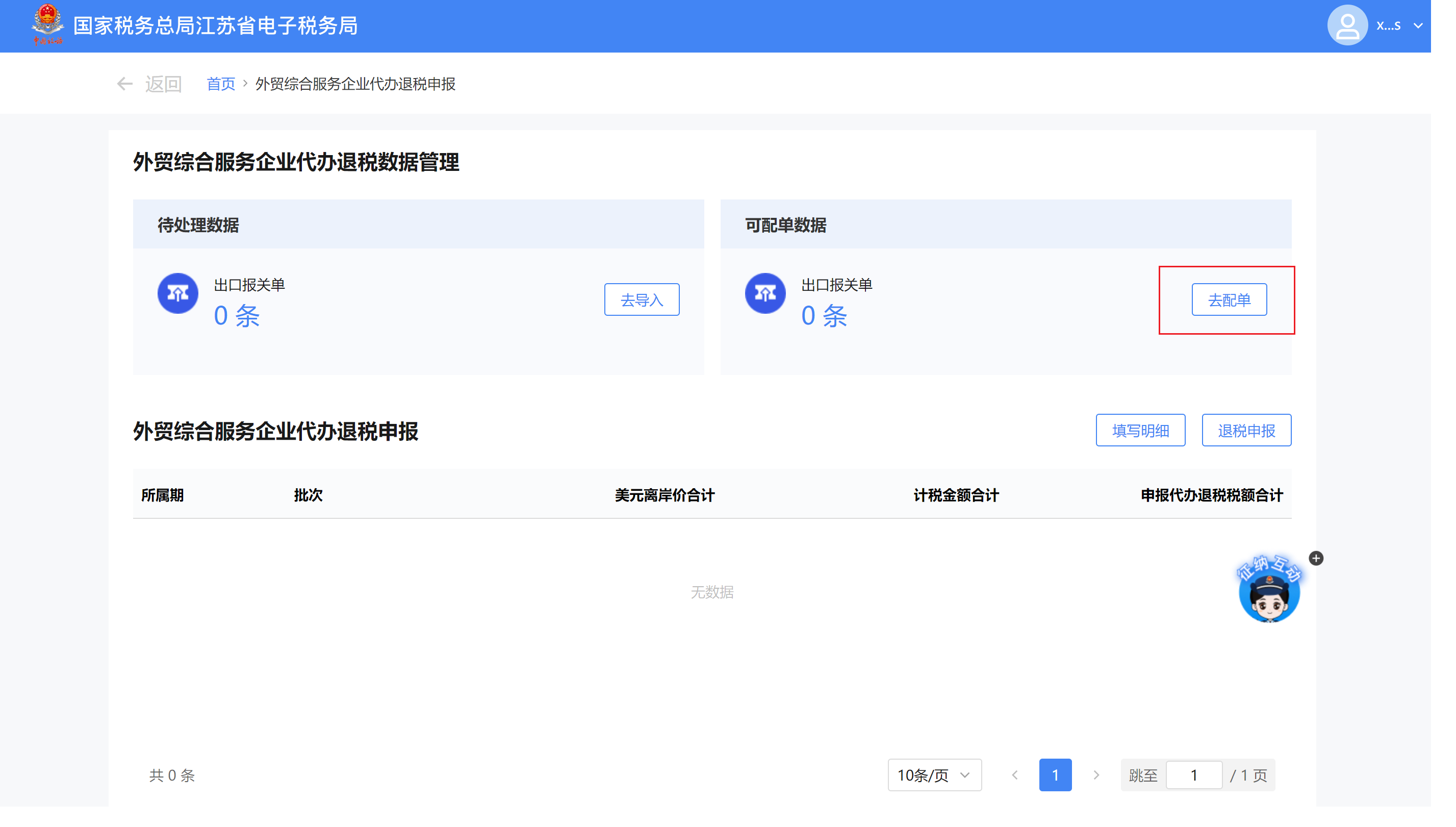Click the user avatar icon
The height and width of the screenshot is (827, 1456).
[1346, 26]
